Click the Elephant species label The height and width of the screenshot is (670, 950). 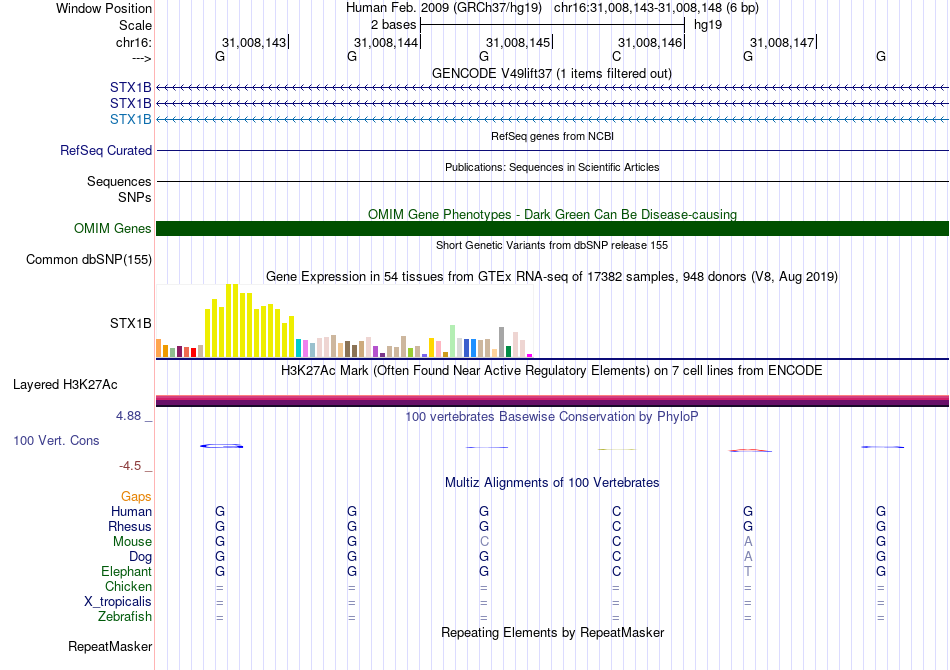point(126,571)
